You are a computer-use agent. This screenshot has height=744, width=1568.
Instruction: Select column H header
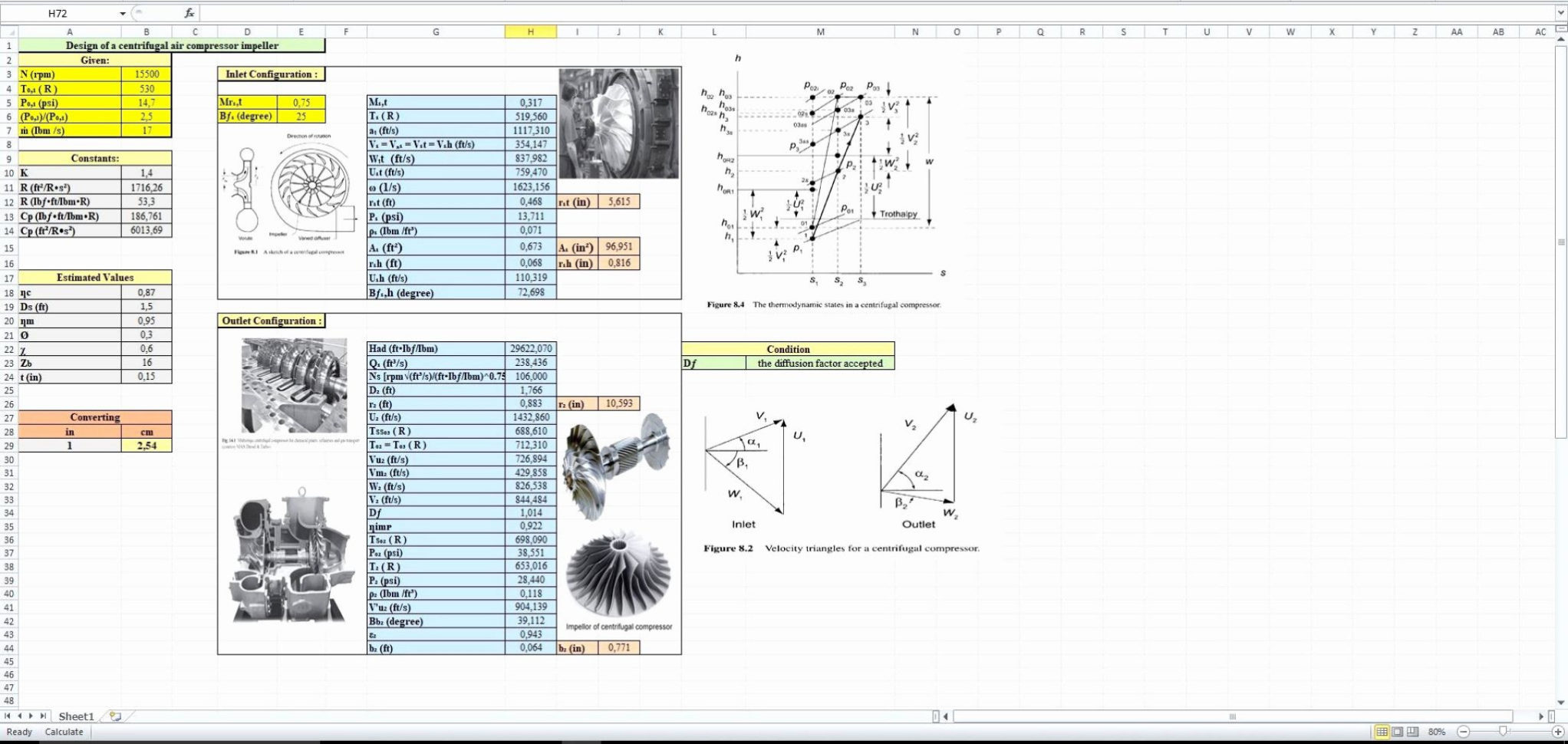(x=530, y=32)
